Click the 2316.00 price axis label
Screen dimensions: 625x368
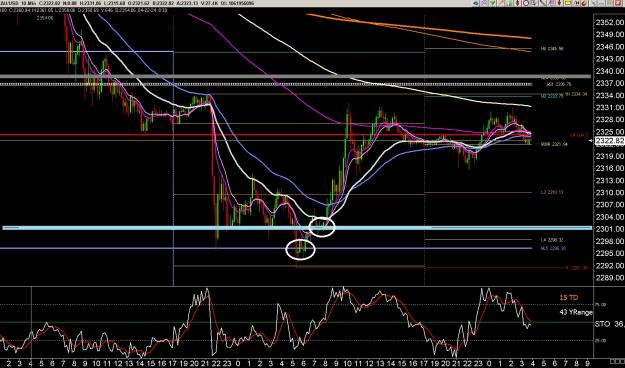click(x=609, y=168)
